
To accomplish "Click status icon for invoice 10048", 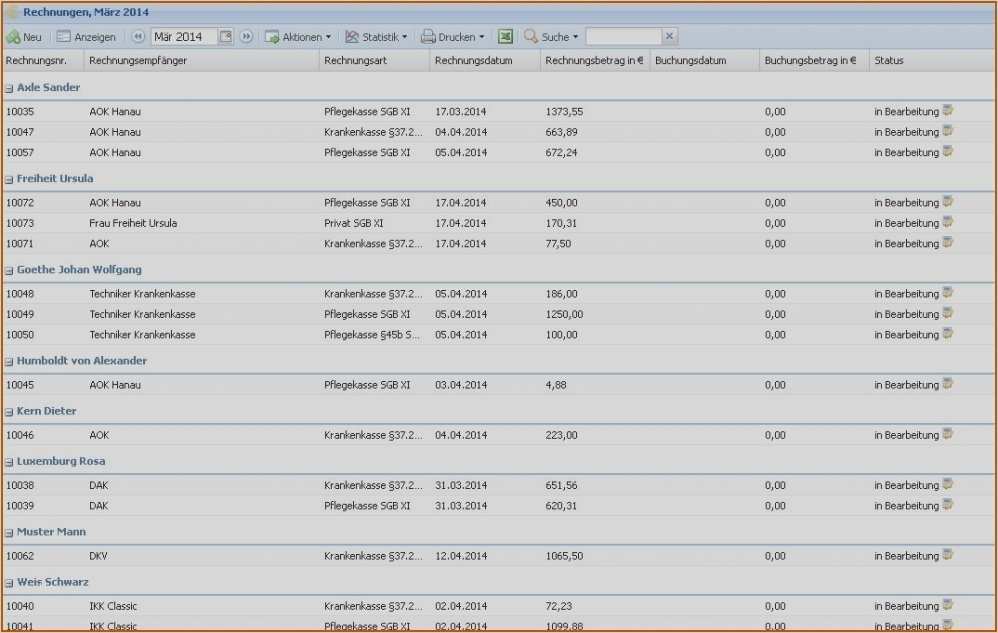I will [x=948, y=293].
